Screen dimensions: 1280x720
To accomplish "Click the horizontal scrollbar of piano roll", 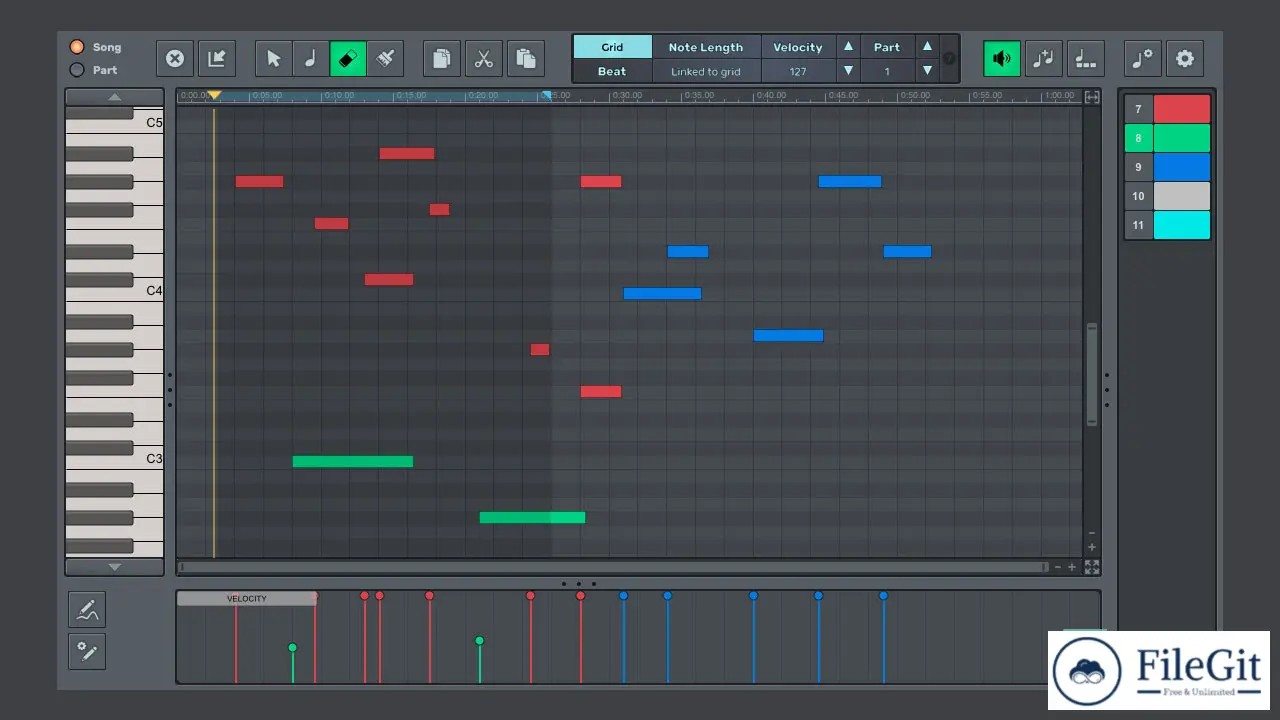I will [x=613, y=567].
